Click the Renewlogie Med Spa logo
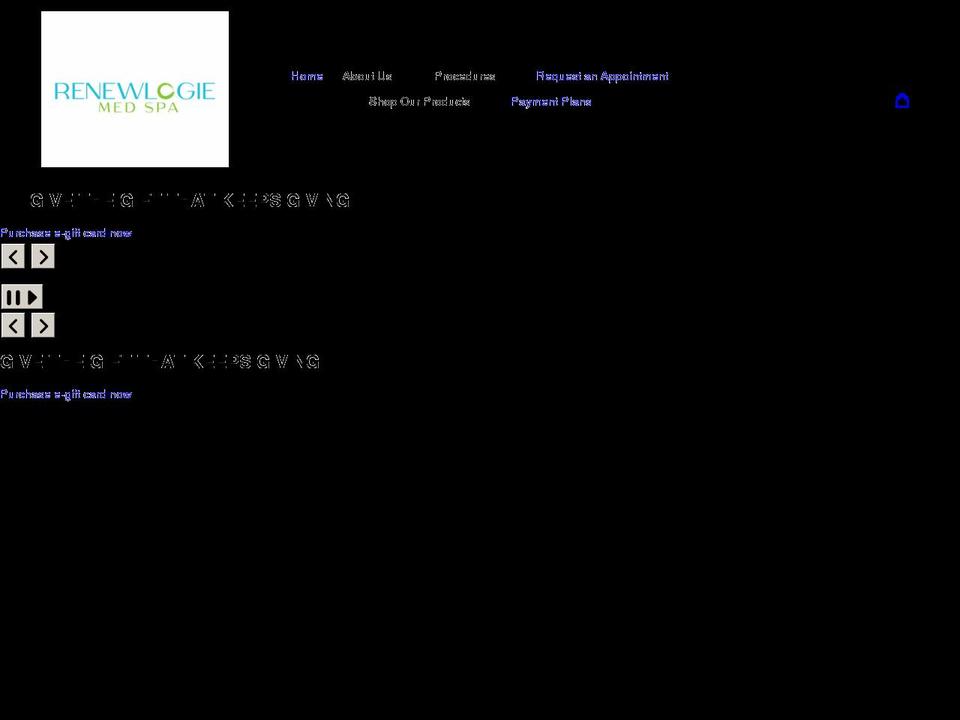This screenshot has width=960, height=720. (134, 88)
